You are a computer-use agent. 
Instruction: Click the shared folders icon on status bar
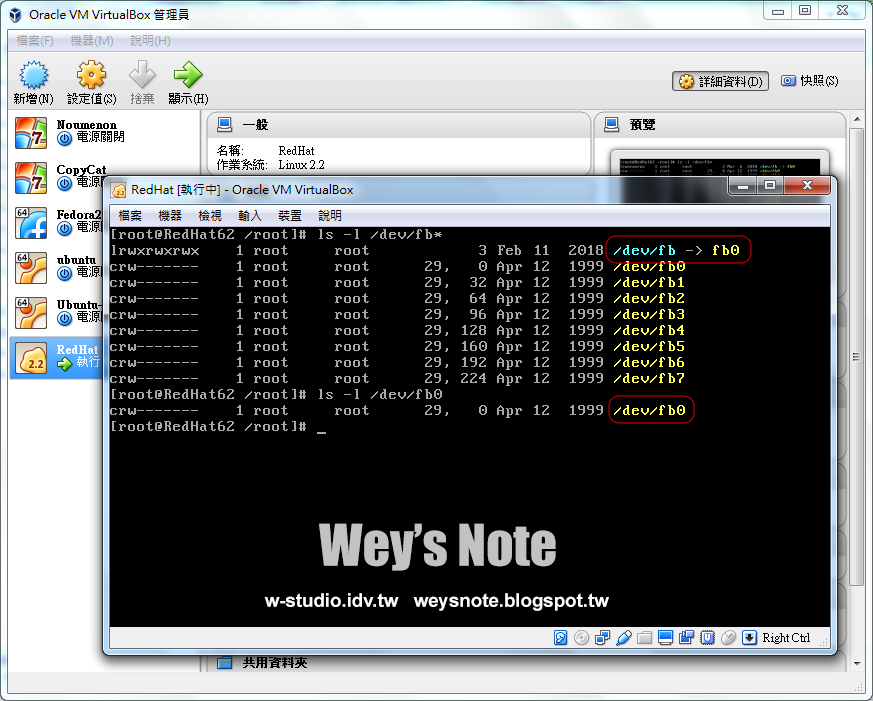645,637
